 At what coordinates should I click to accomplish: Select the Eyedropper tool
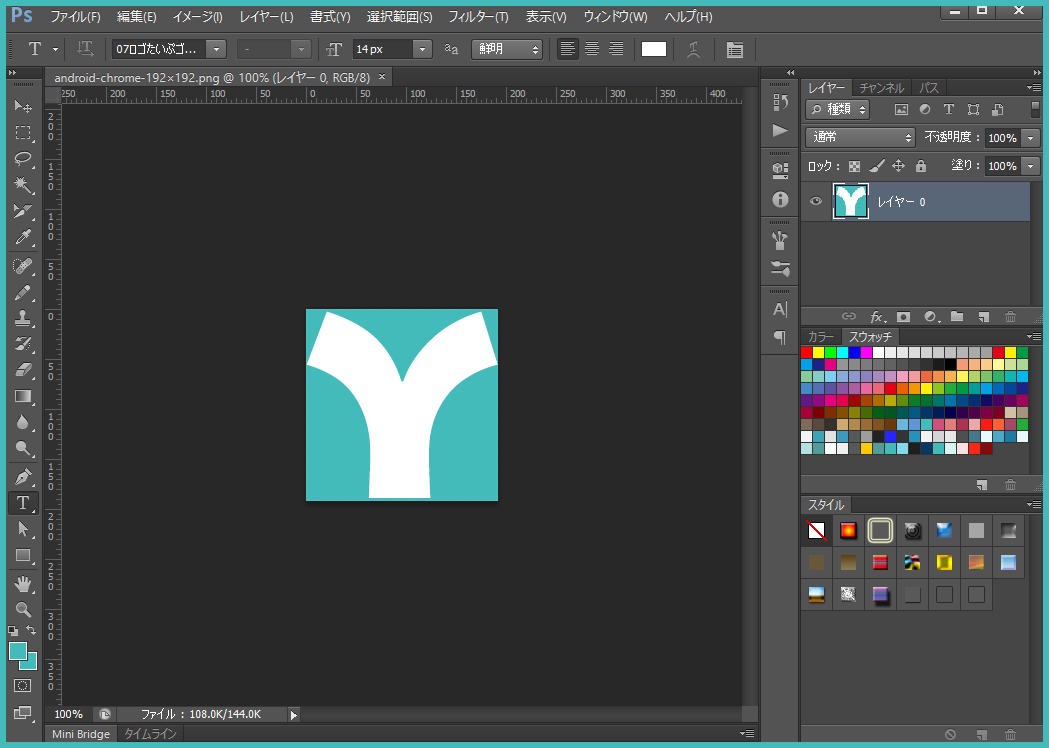[x=22, y=238]
